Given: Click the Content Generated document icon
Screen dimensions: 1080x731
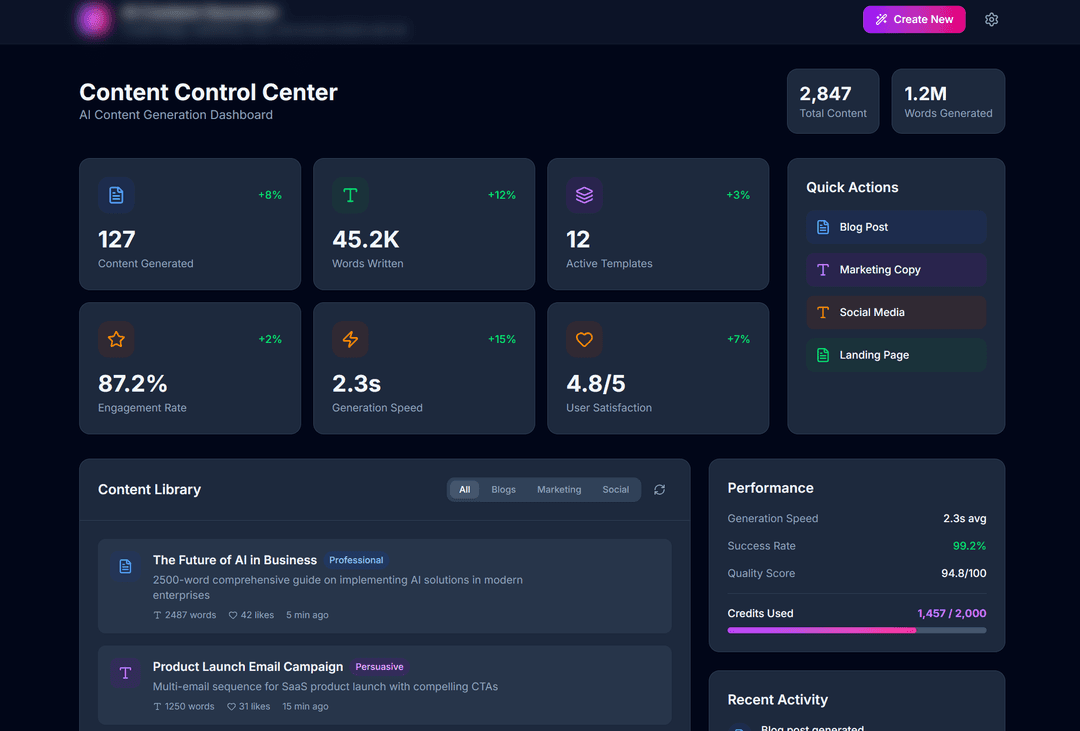Looking at the screenshot, I should tap(116, 195).
